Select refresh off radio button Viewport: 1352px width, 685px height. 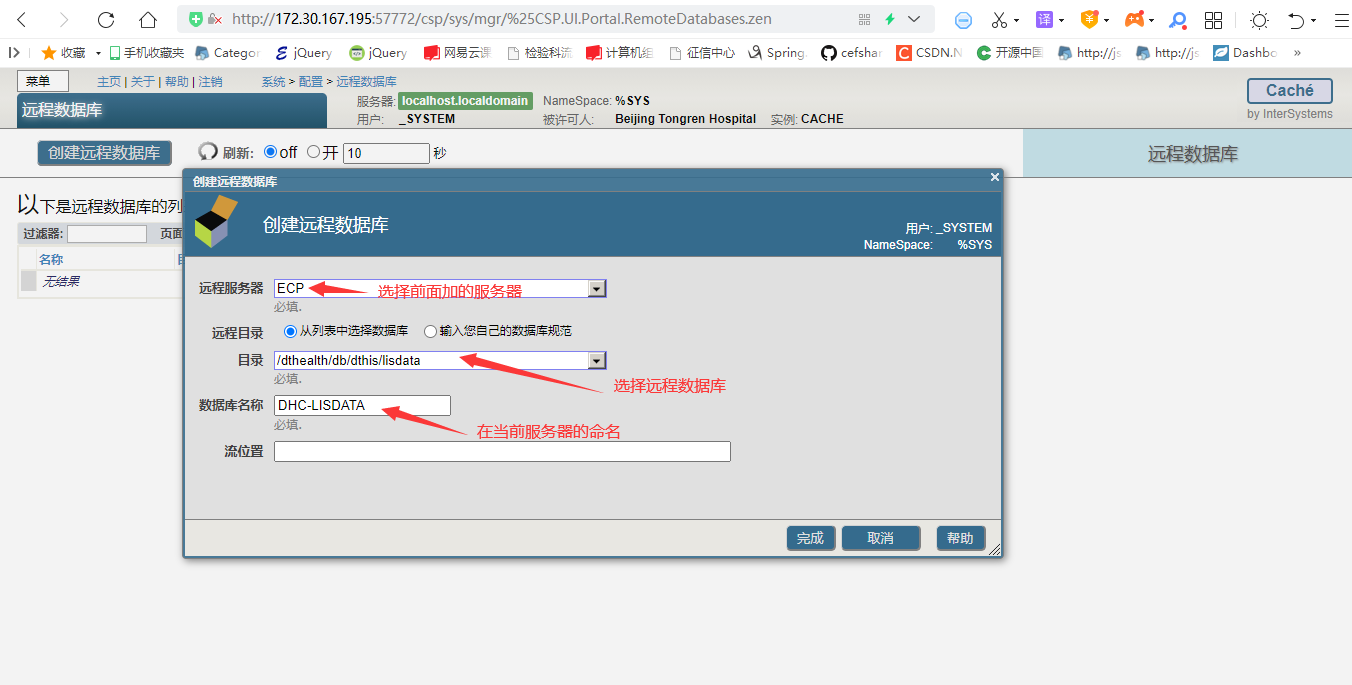coord(270,152)
